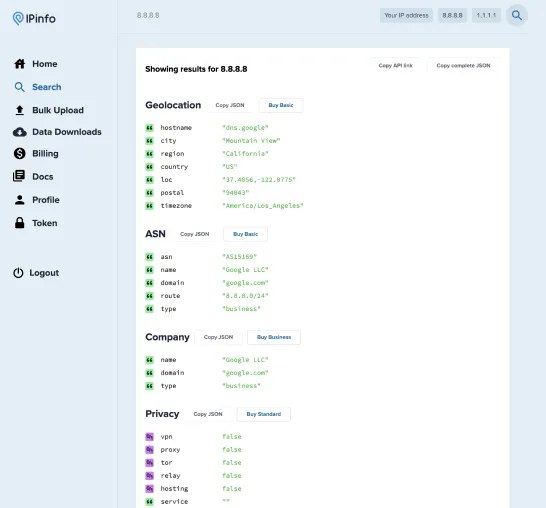Click the Logout power icon
546x508 pixels.
click(18, 273)
